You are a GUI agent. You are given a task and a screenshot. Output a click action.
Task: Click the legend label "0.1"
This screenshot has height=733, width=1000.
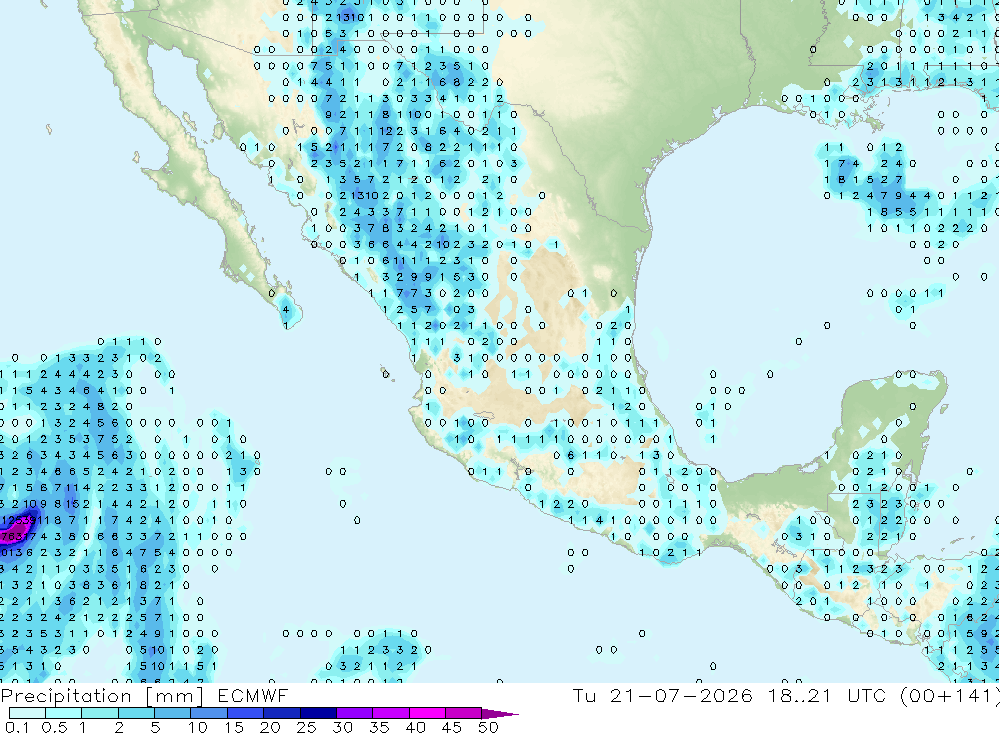pyautogui.click(x=17, y=727)
